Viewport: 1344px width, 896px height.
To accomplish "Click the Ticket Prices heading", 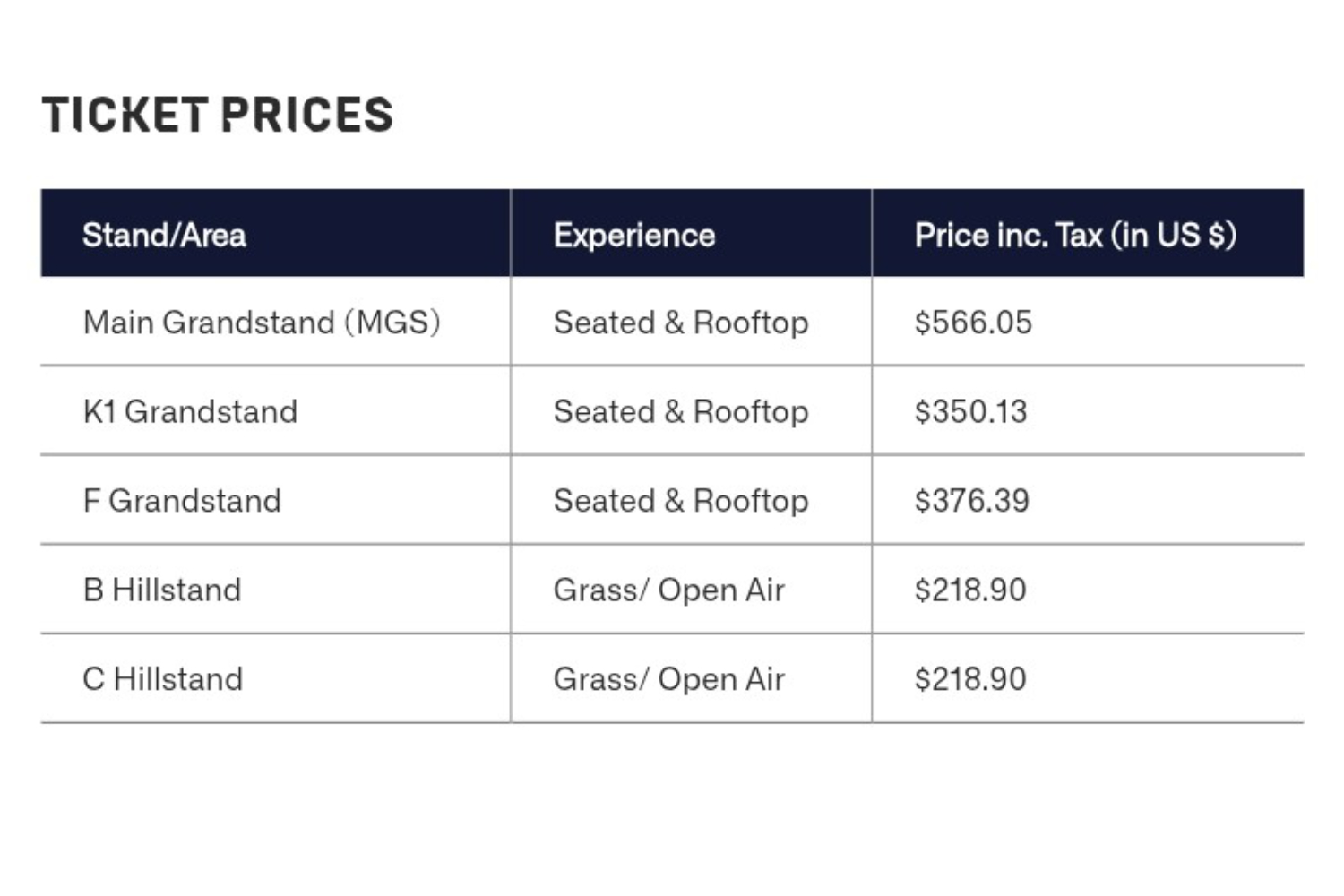I will tap(218, 115).
